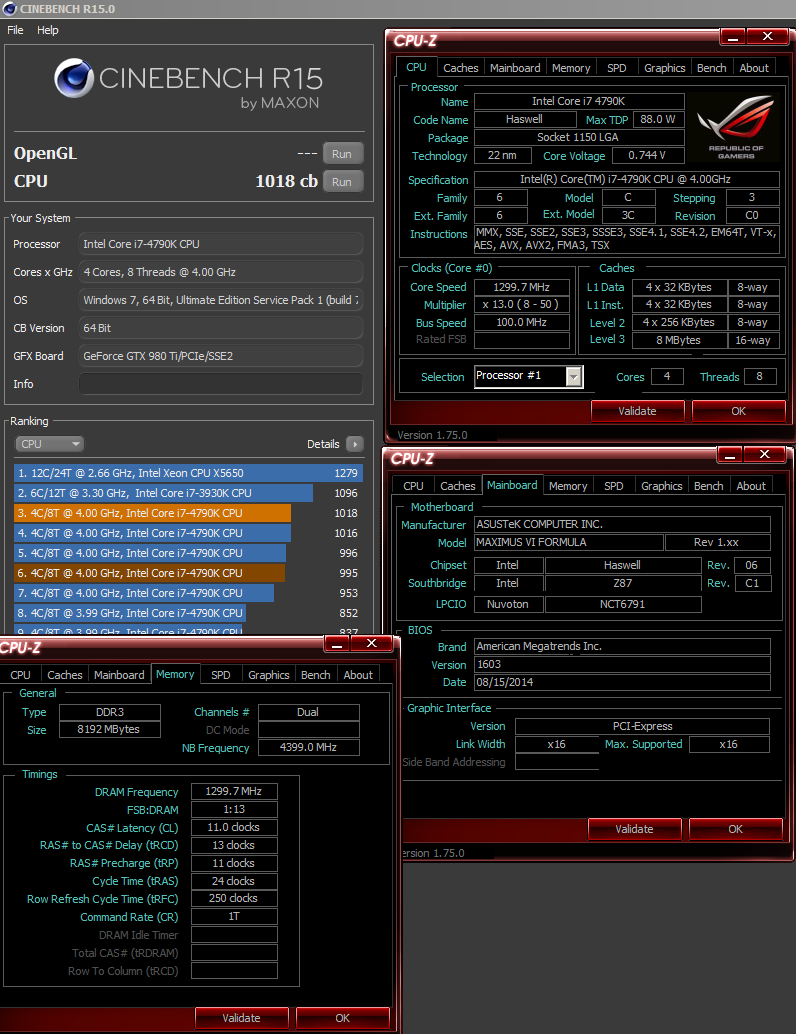This screenshot has height=1034, width=796.
Task: Open Bench tab in Mainboard CPU-Z window
Action: pyautogui.click(x=709, y=486)
